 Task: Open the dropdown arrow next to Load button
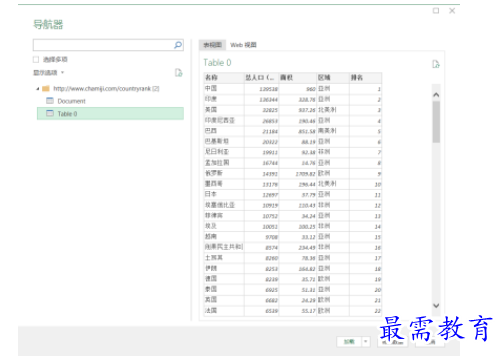[x=366, y=342]
